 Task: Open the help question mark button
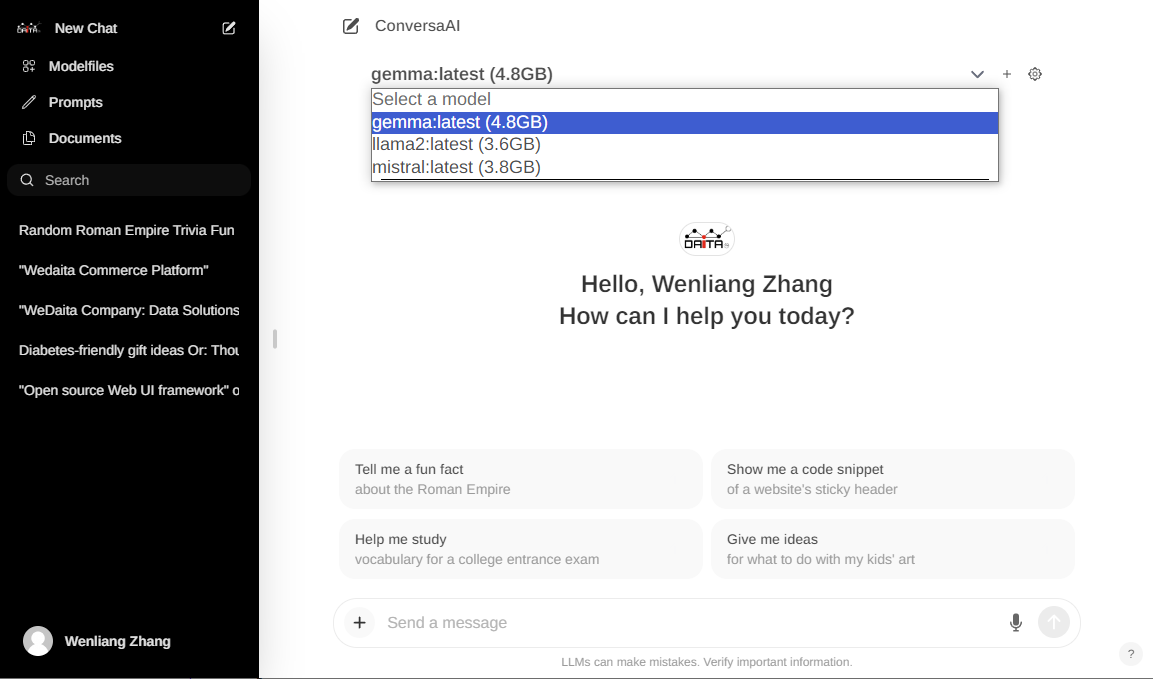pyautogui.click(x=1130, y=654)
